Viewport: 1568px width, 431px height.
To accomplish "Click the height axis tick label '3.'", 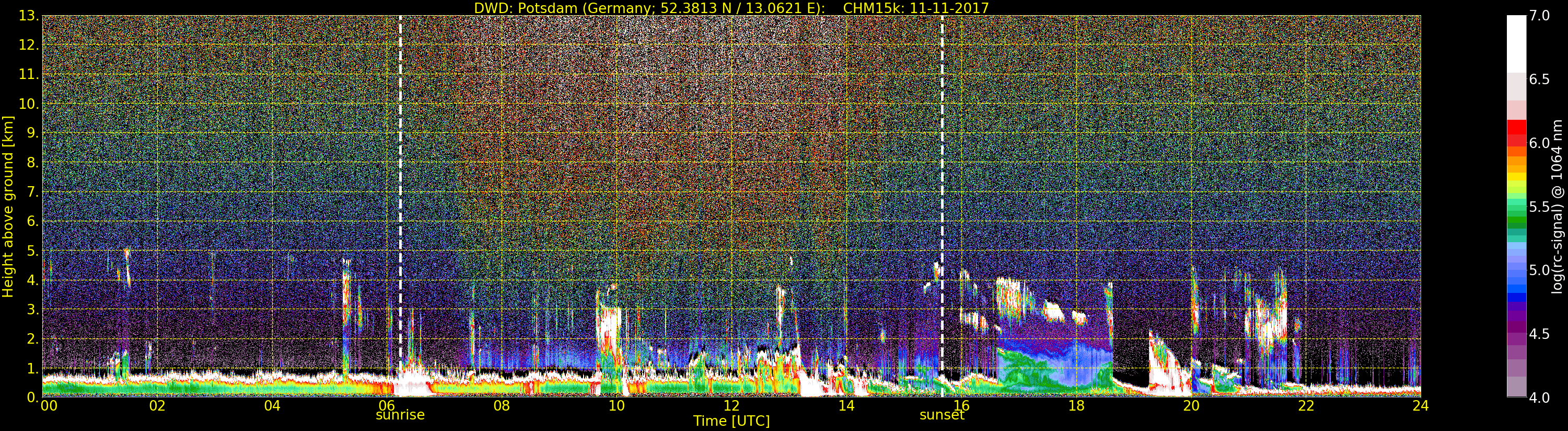I will [x=32, y=309].
